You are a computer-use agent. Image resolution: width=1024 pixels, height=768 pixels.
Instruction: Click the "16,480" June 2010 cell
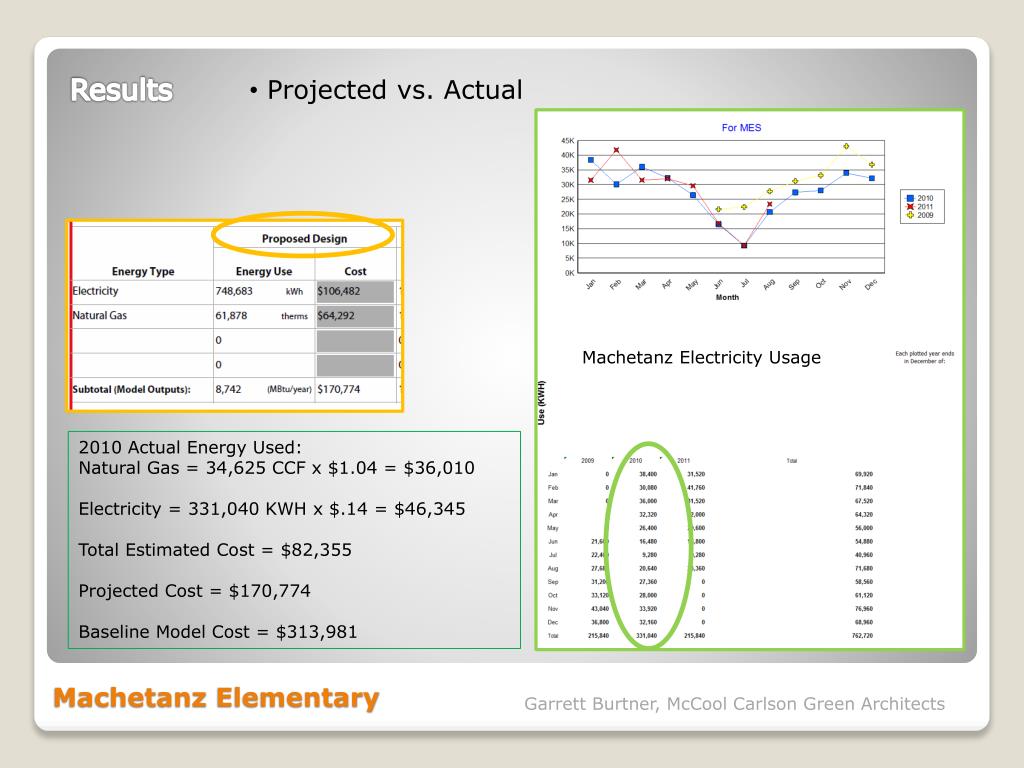pos(648,541)
